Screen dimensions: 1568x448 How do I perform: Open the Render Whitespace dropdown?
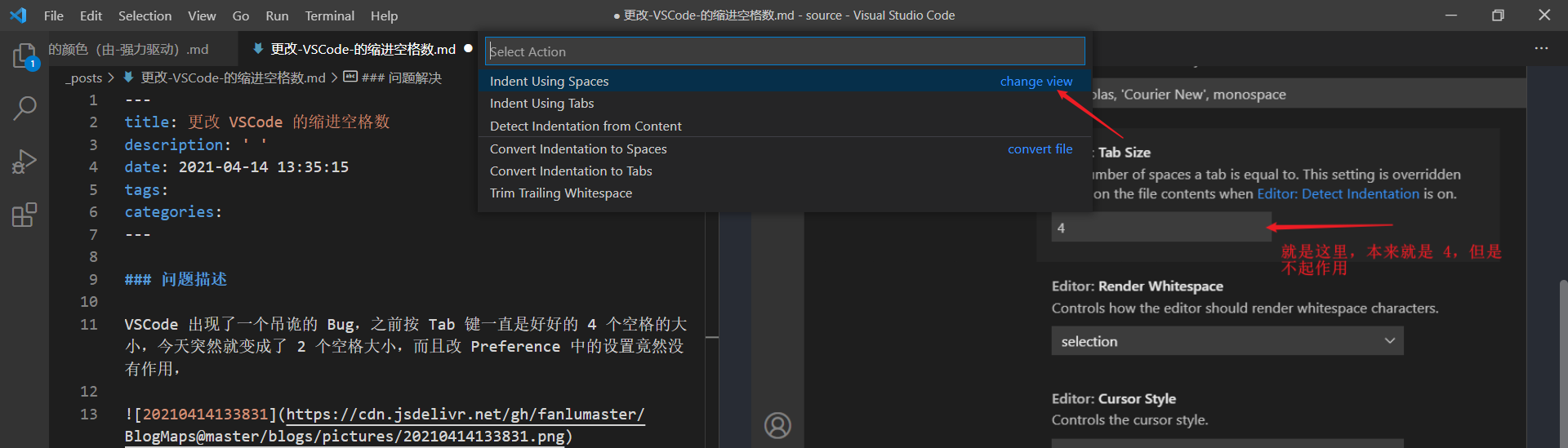[1227, 341]
